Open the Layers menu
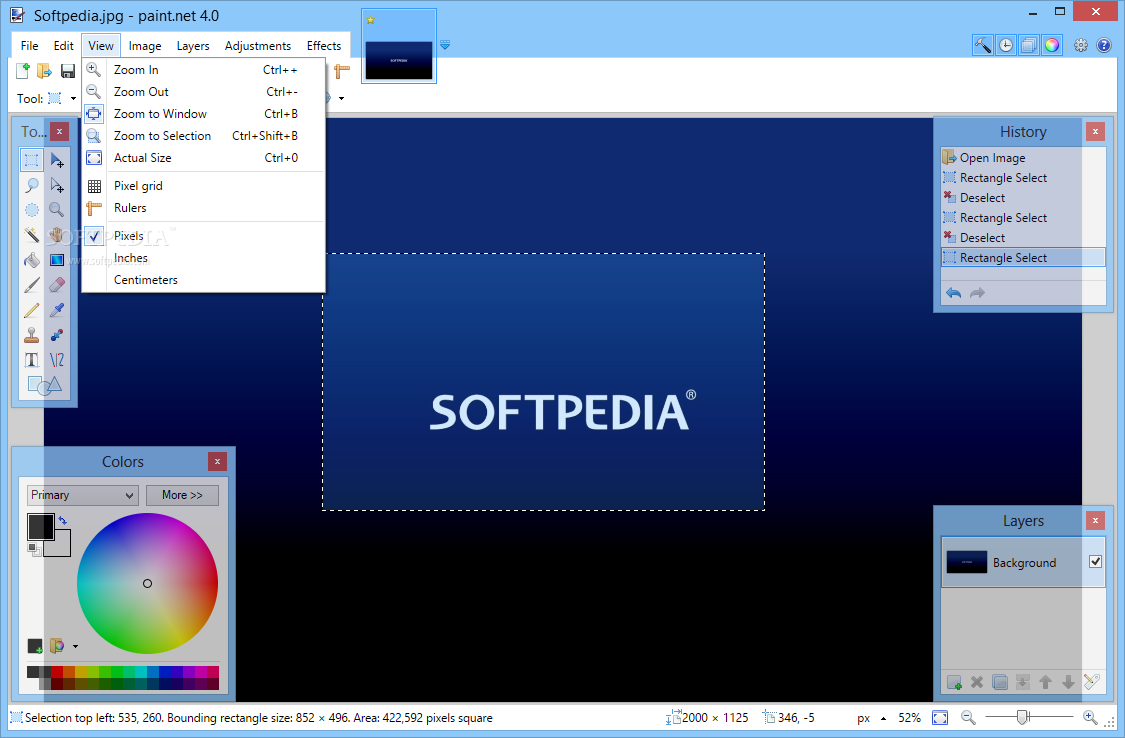Screen dimensions: 1125x738 point(193,46)
